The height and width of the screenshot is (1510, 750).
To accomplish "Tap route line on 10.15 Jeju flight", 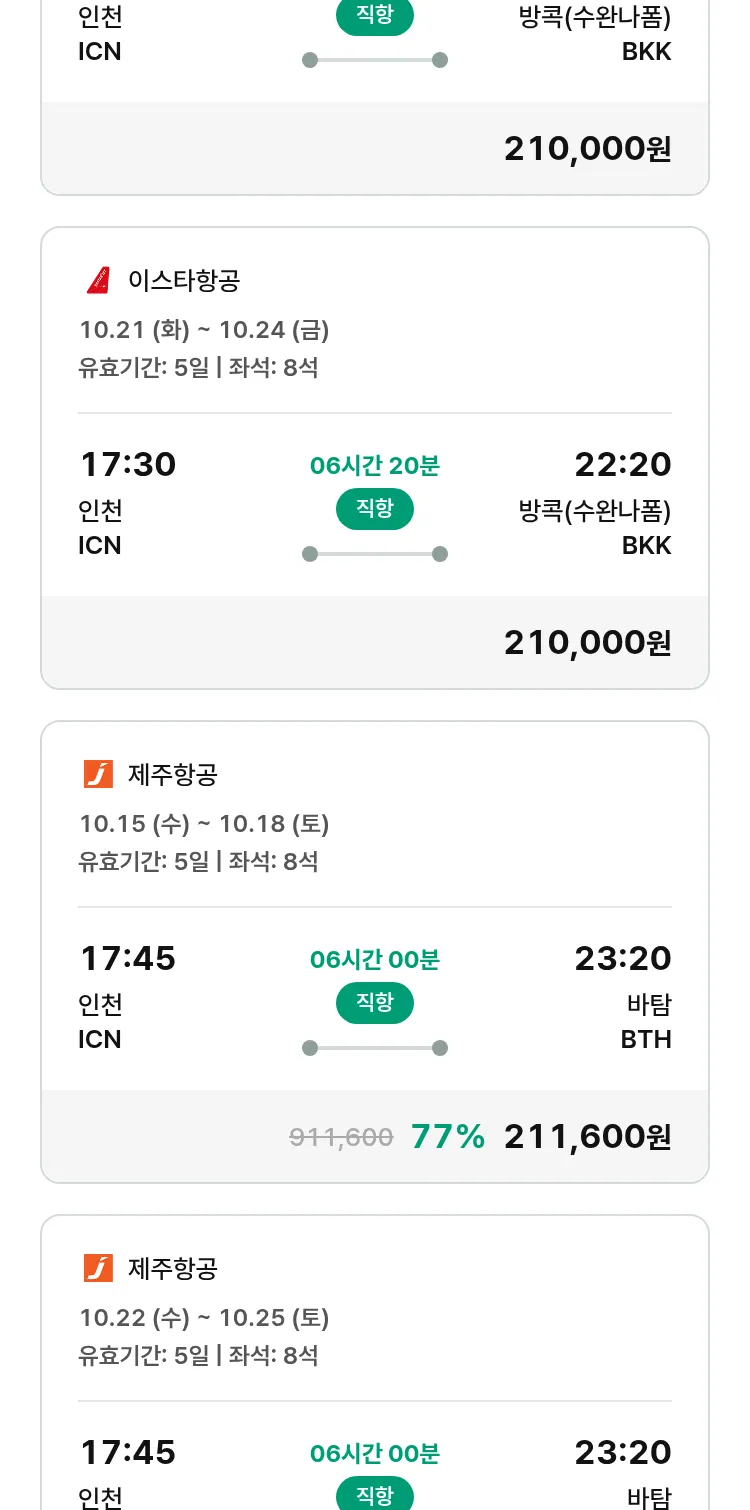I will pyautogui.click(x=374, y=1048).
